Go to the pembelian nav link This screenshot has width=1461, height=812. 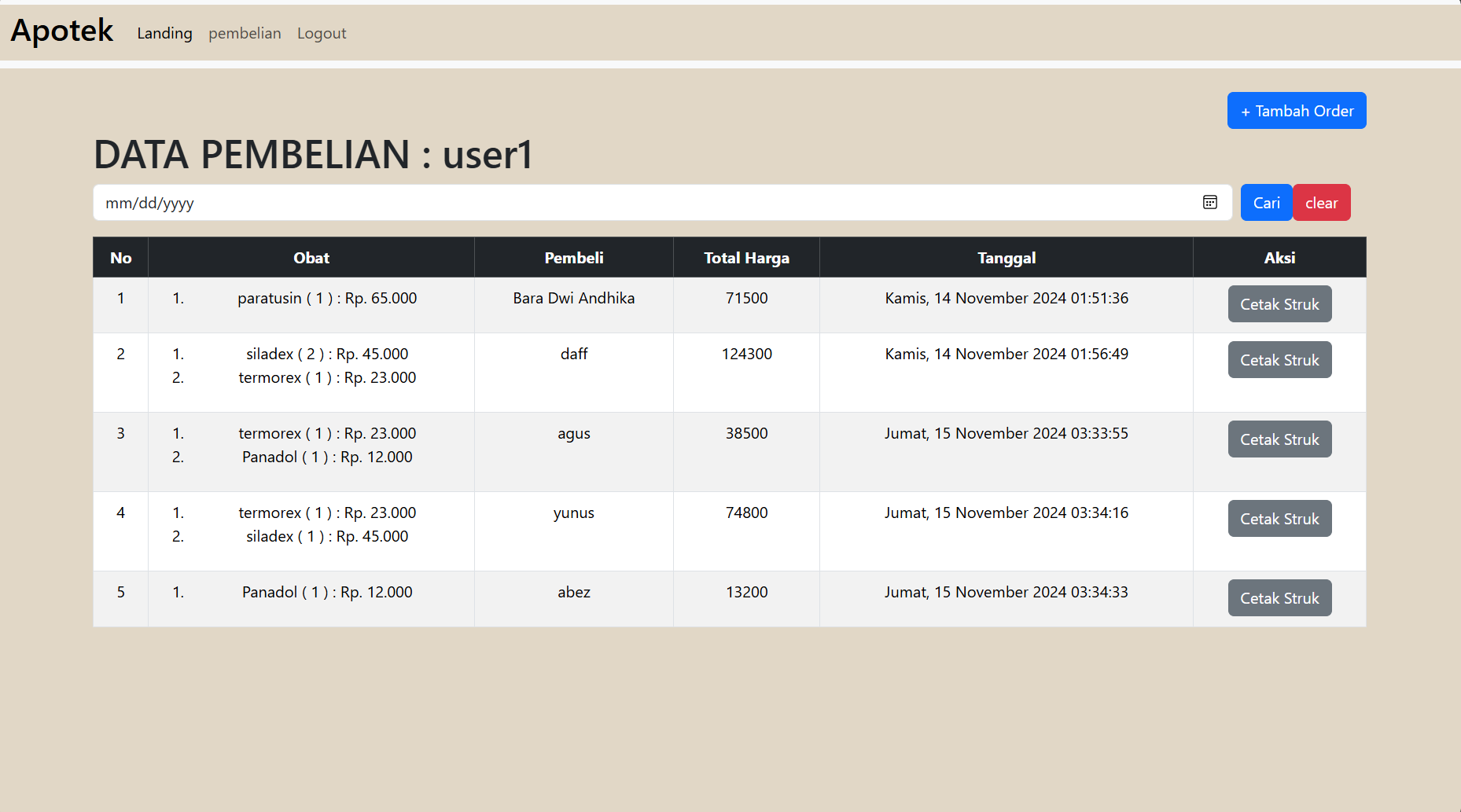tap(245, 33)
